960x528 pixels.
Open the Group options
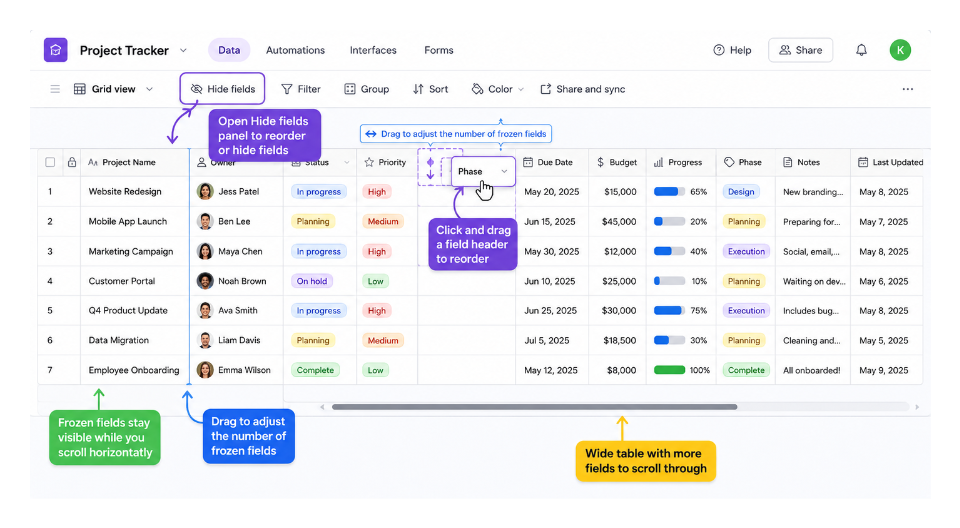366,89
